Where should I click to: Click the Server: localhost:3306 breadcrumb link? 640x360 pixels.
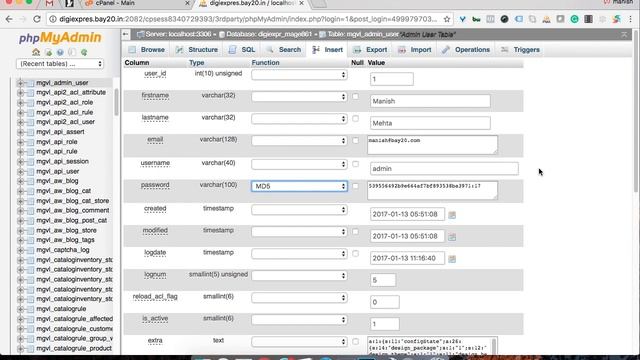tap(177, 35)
